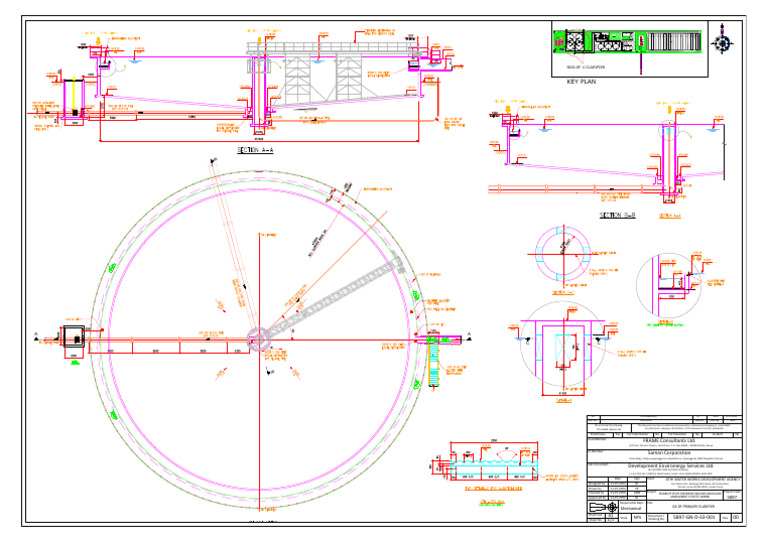768x542 pixels.
Task: Select the green key plan site layout
Action: pos(627,42)
